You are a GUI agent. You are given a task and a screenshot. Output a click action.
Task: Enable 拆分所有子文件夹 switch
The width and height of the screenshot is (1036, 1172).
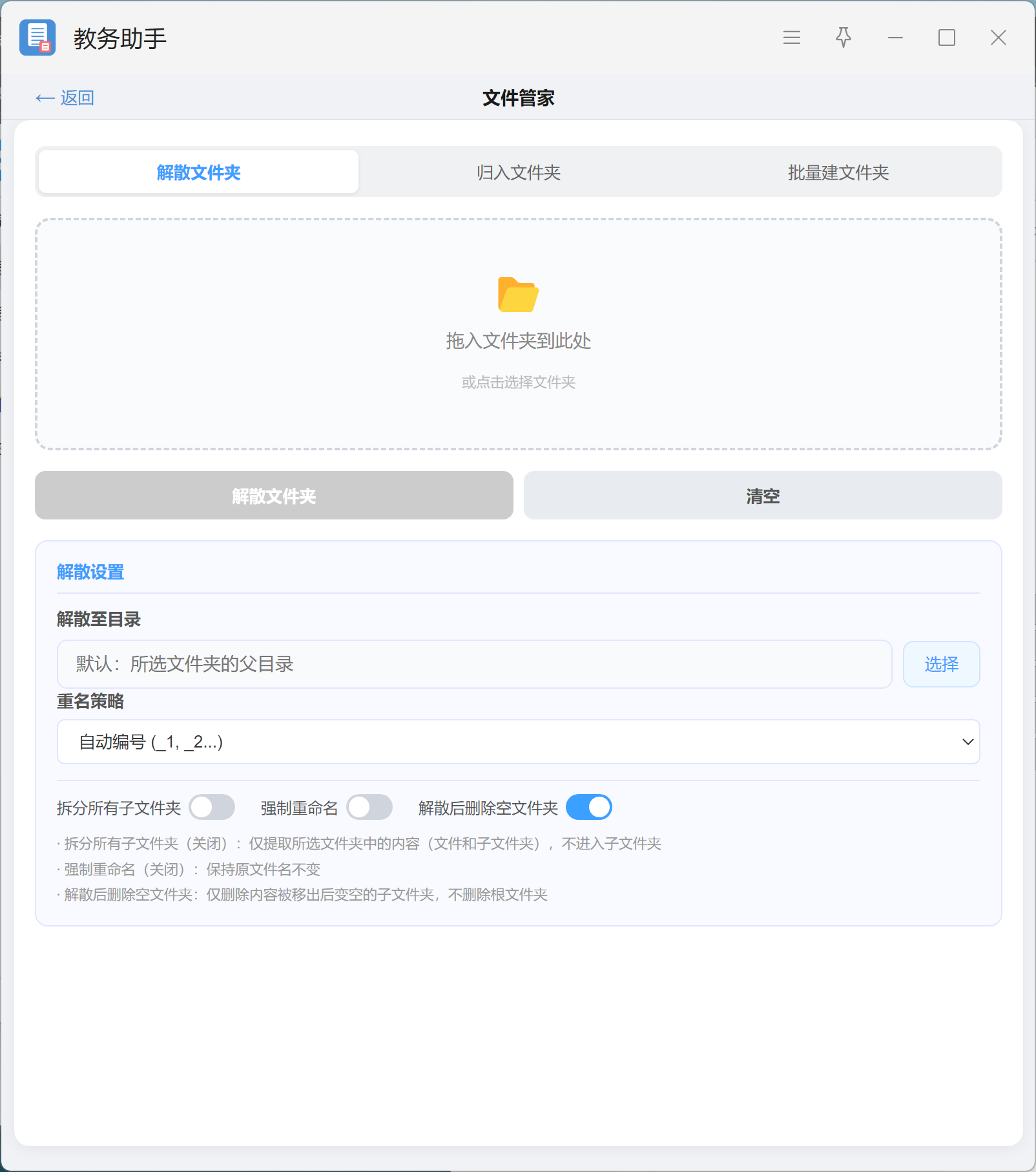tap(212, 807)
